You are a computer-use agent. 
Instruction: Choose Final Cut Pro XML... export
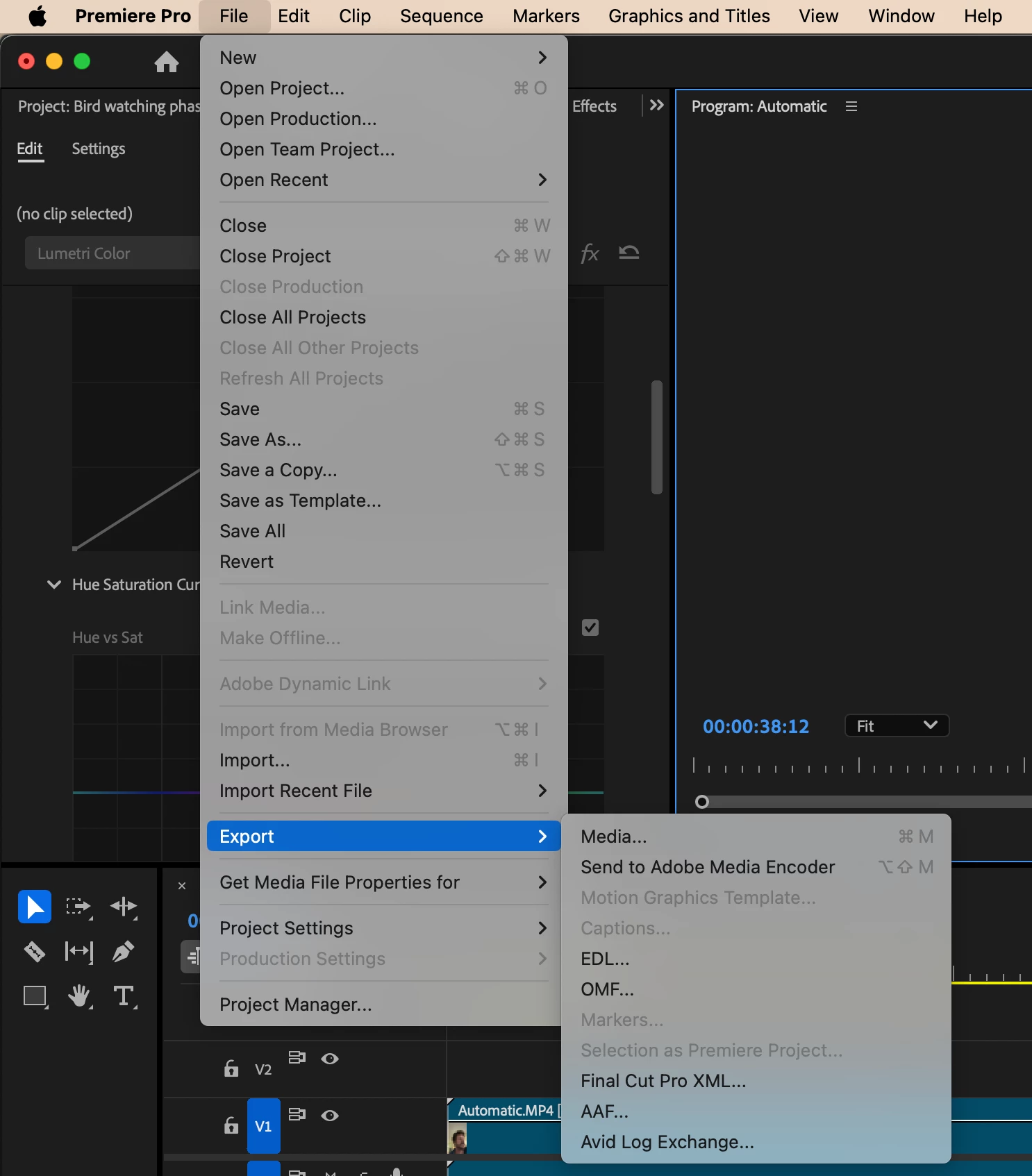click(x=756, y=1081)
